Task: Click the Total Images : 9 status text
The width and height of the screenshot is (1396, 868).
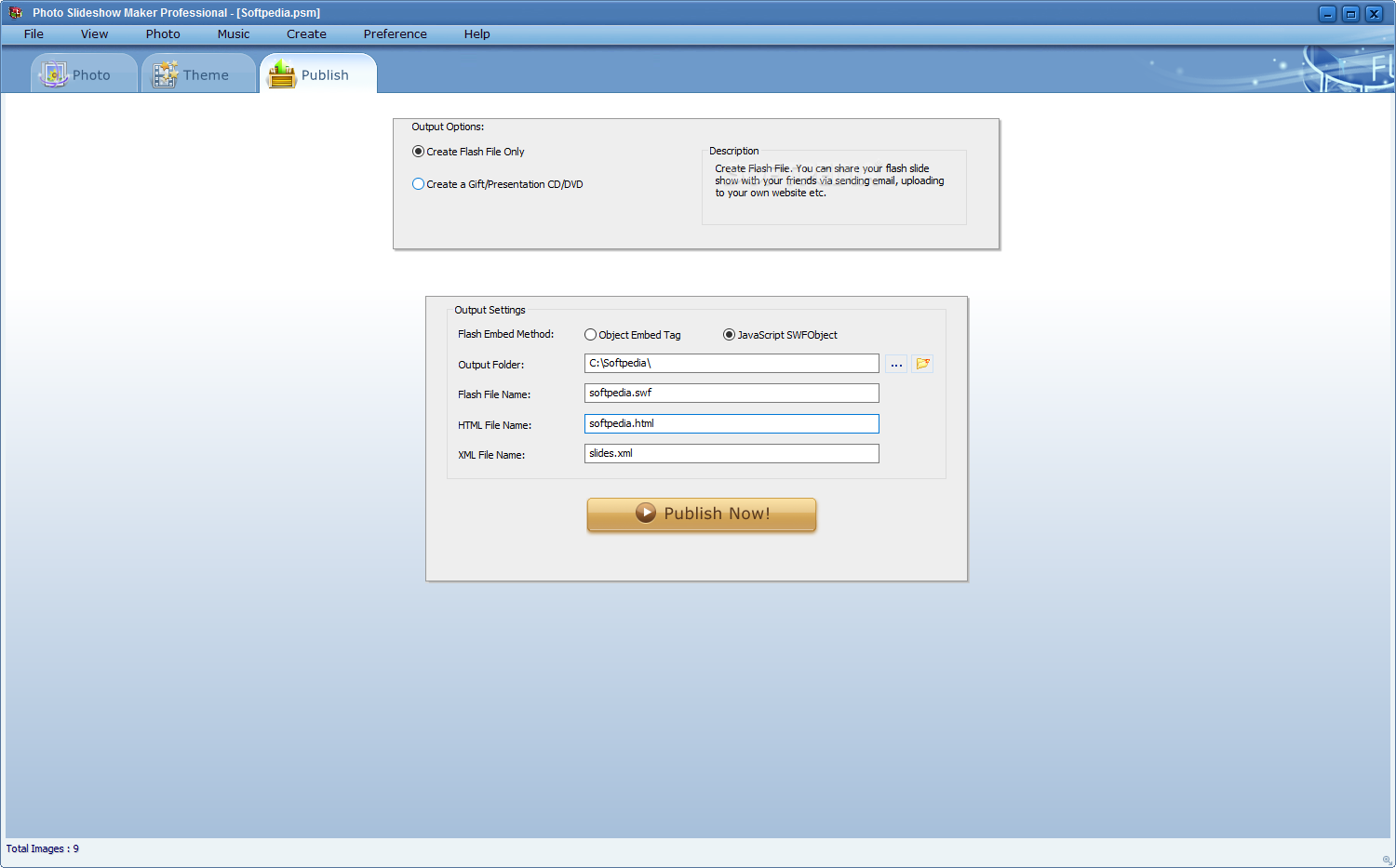Action: pyautogui.click(x=43, y=848)
